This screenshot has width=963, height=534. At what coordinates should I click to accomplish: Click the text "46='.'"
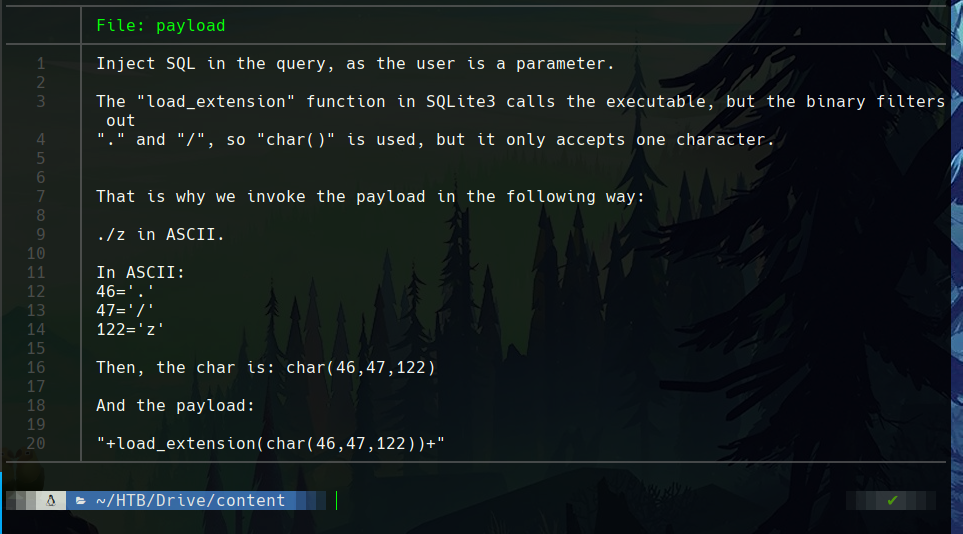(x=126, y=292)
